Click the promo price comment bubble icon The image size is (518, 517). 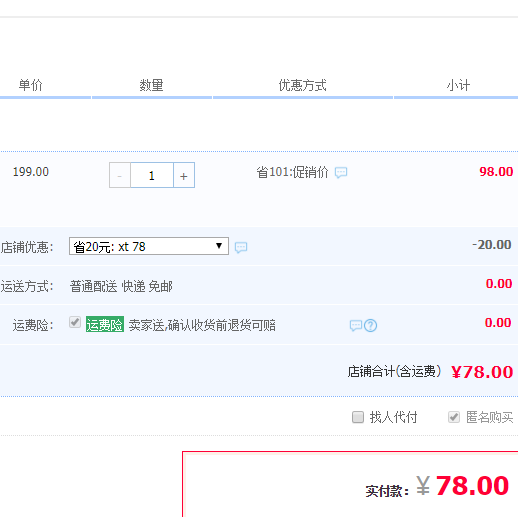(x=341, y=173)
